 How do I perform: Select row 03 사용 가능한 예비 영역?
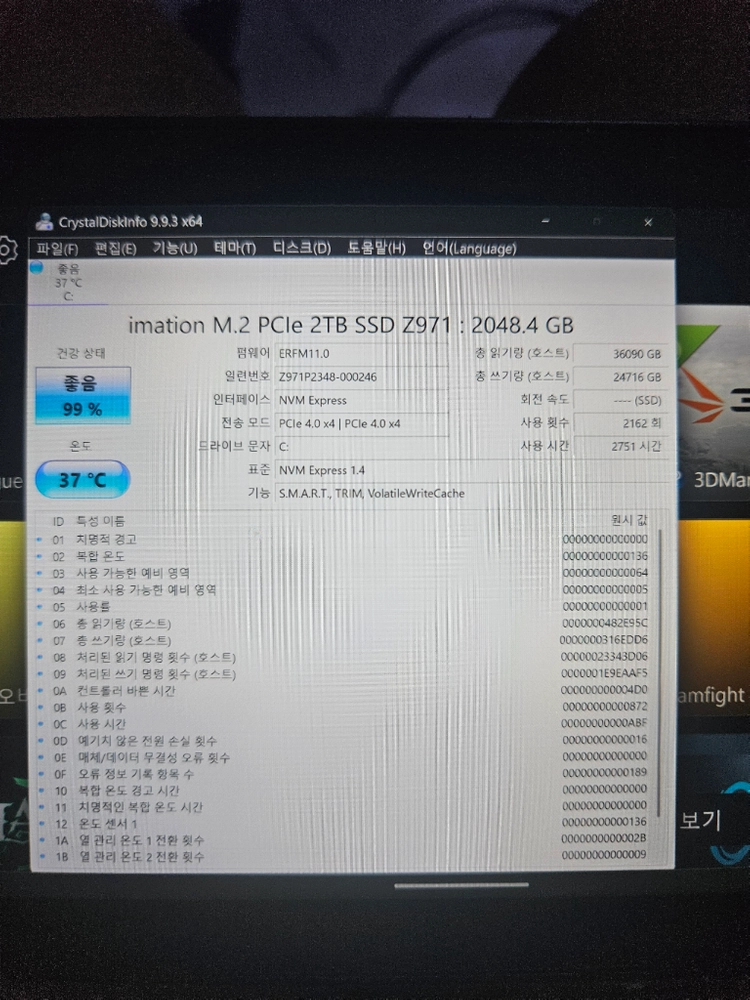(343, 573)
